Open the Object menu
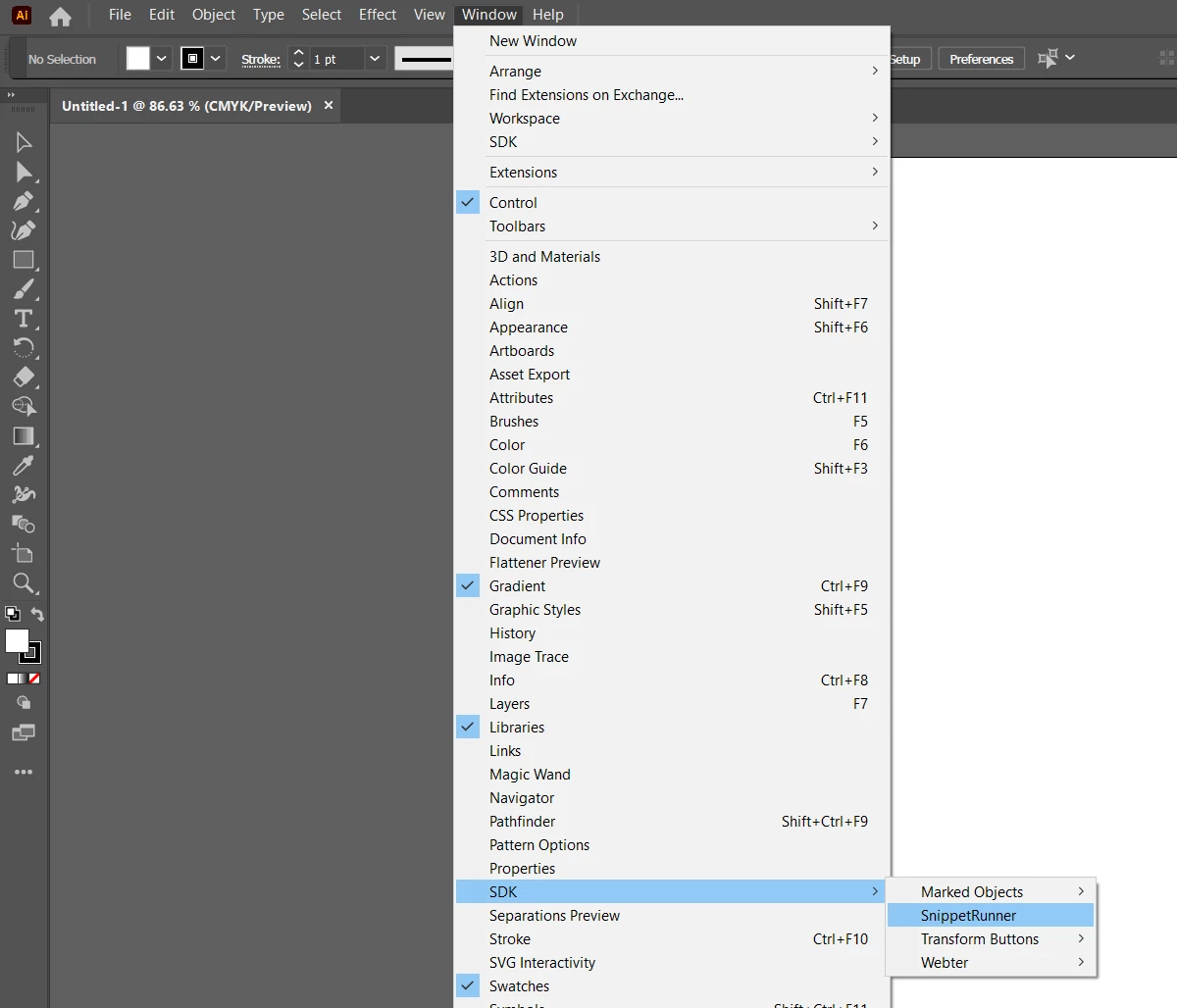Screen dimensions: 1177x1008 pyautogui.click(x=214, y=15)
